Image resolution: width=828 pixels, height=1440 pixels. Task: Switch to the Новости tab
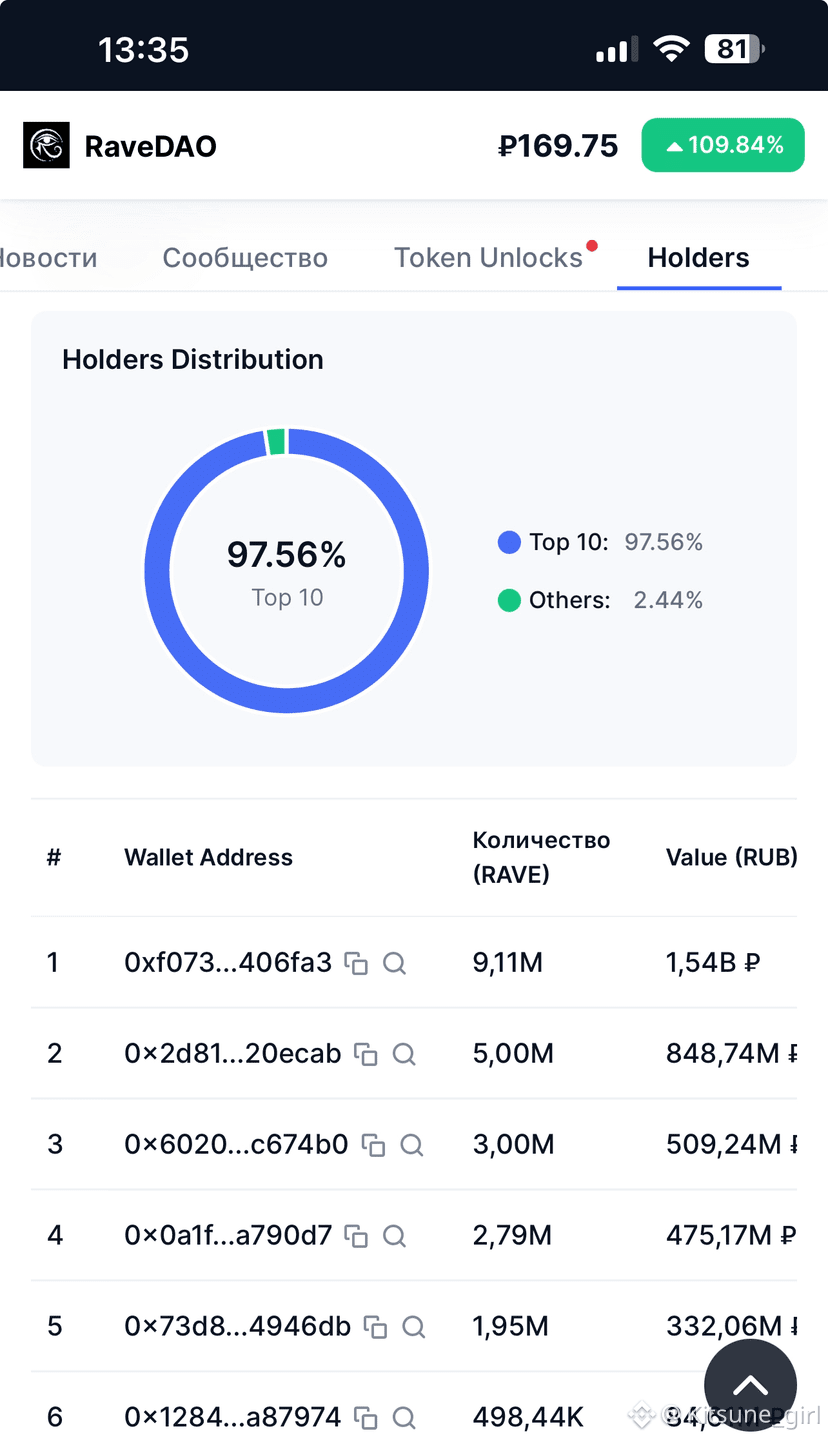point(48,258)
